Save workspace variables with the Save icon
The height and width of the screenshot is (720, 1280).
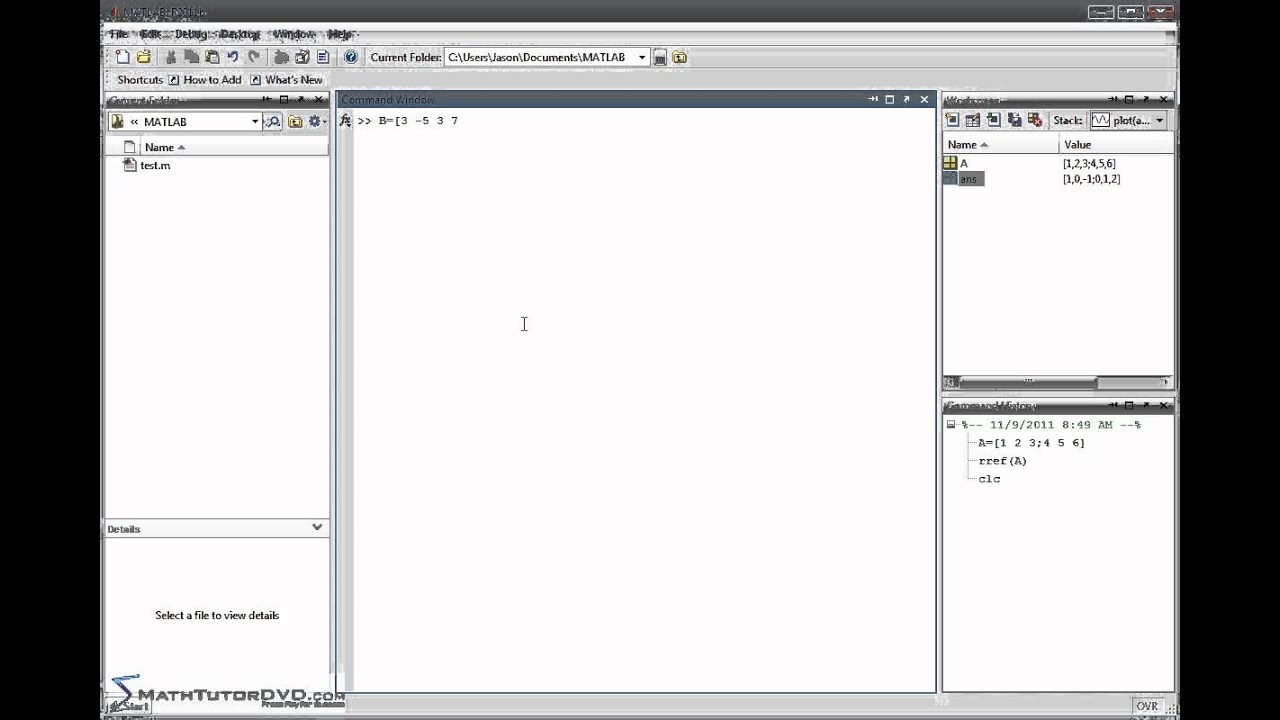[1014, 120]
